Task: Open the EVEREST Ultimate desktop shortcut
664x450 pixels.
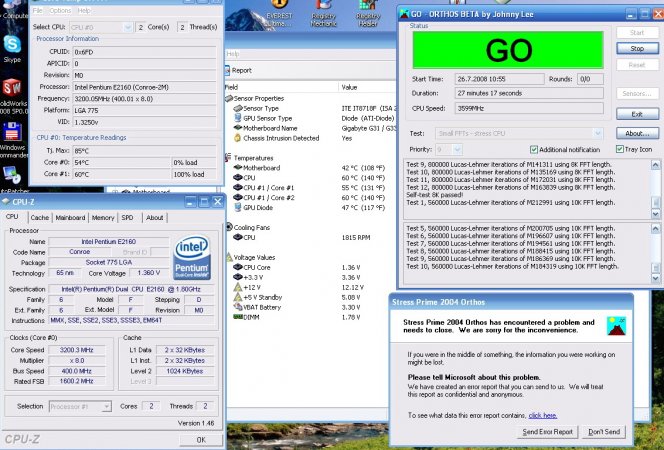Action: coord(279,6)
